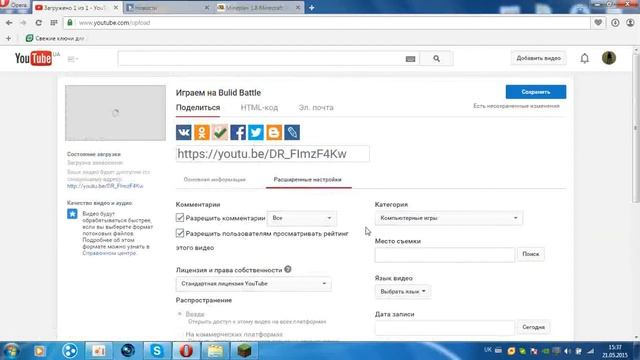Open the Категория dropdown Компьютерные игры

click(x=449, y=218)
